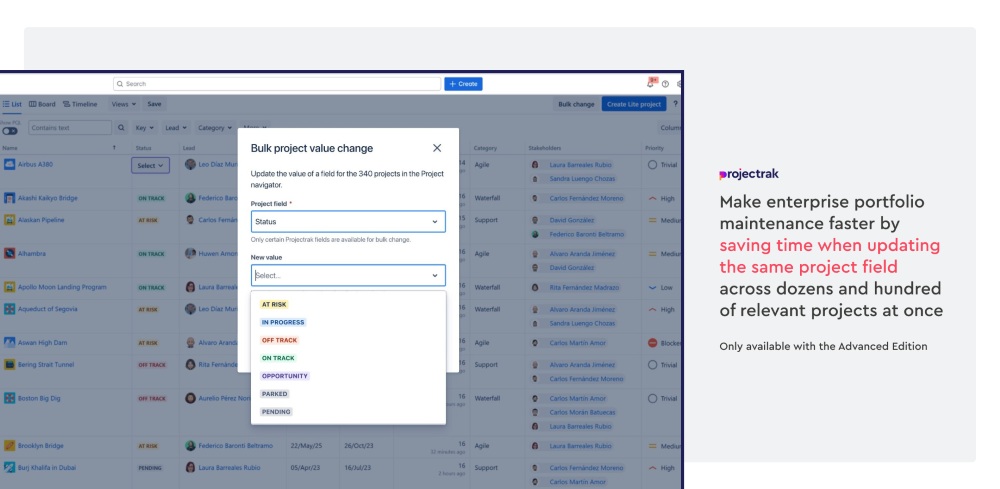
Task: Open the notifications bell icon
Action: pyautogui.click(x=651, y=83)
